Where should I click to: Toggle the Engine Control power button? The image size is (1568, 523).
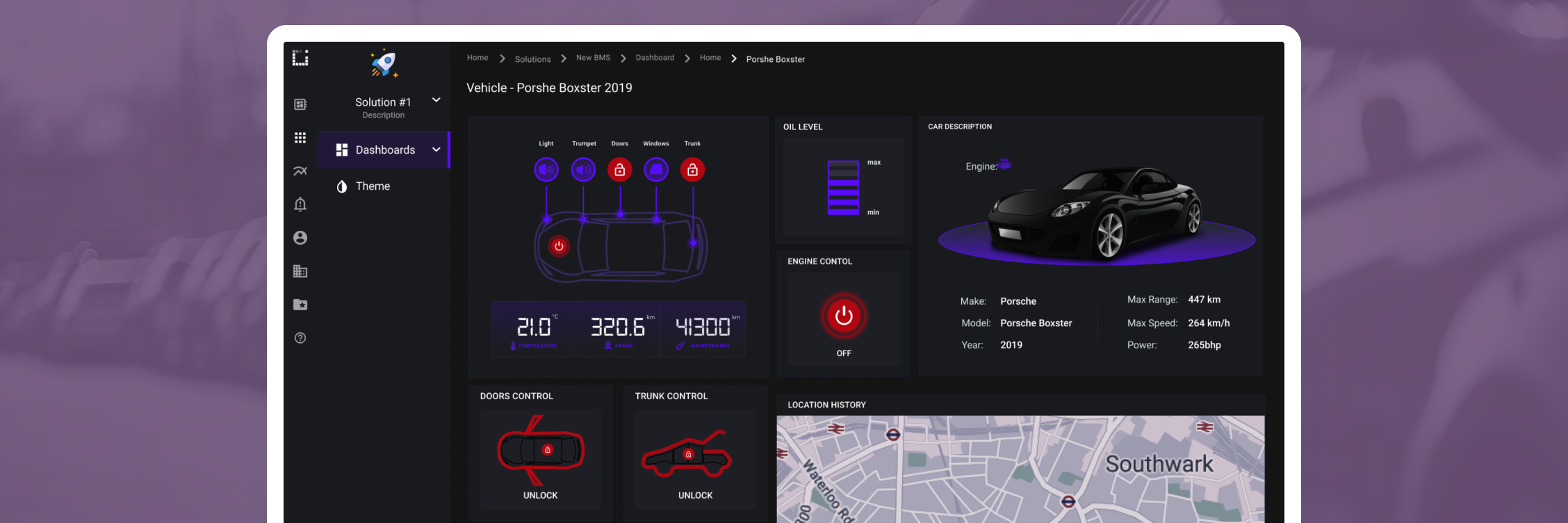(844, 316)
